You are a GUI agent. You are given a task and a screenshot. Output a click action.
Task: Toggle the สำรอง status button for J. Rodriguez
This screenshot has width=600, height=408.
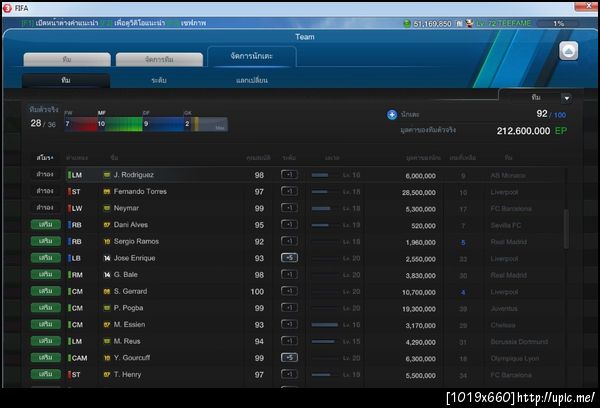coord(45,175)
